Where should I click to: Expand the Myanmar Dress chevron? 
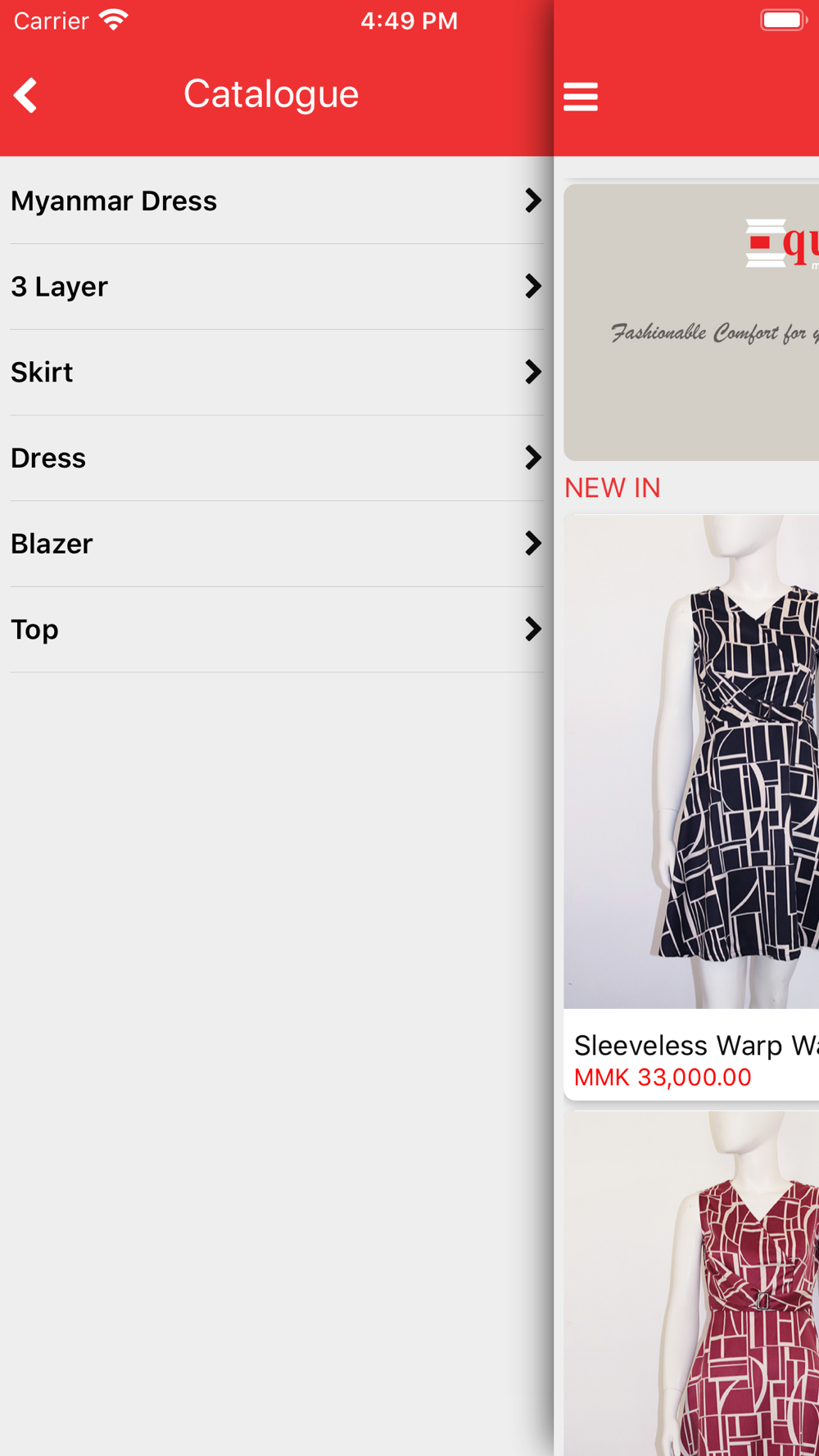click(533, 201)
